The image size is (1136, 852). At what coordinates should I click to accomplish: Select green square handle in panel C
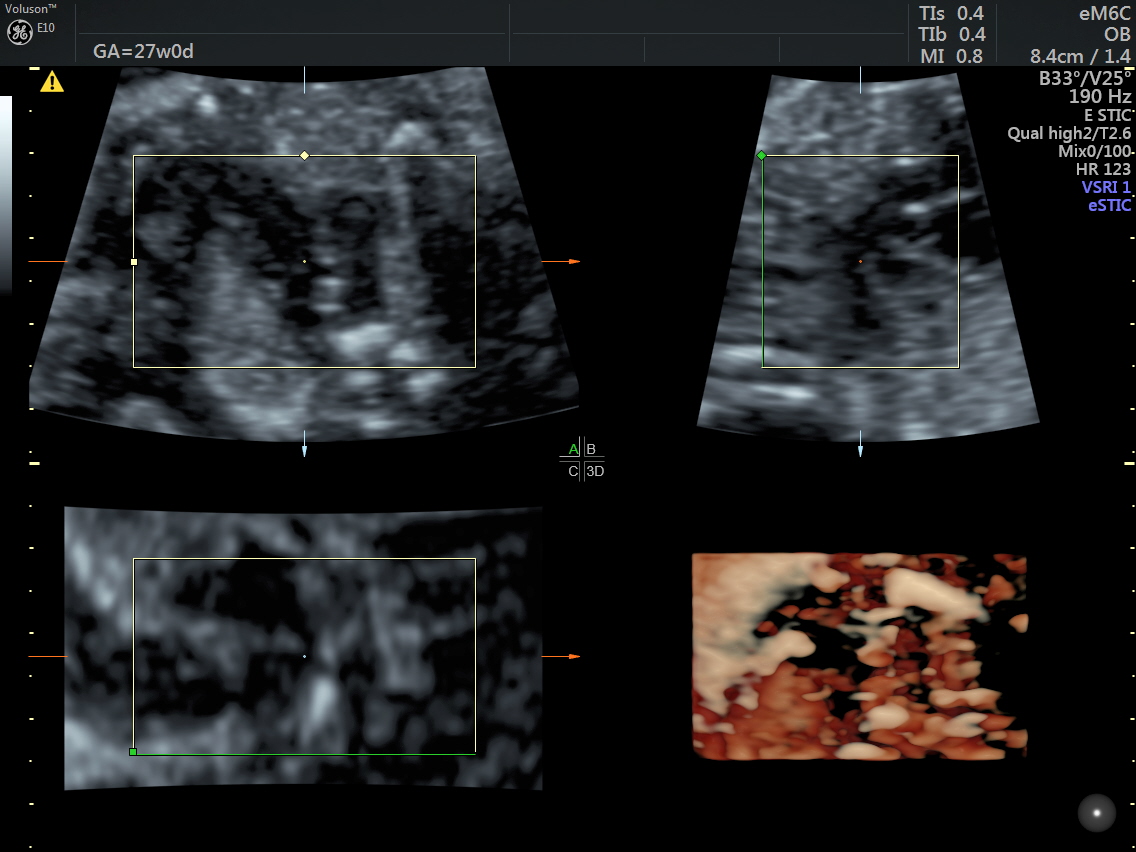(x=133, y=751)
